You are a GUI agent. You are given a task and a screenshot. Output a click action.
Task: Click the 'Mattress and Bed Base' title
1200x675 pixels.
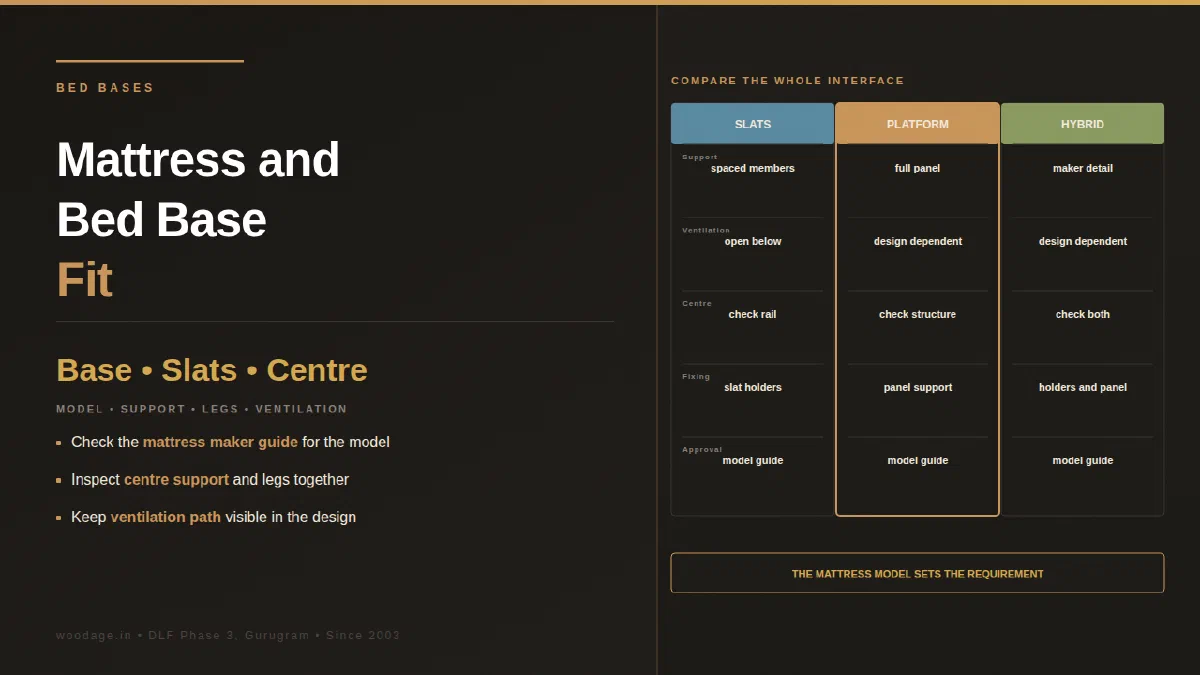click(x=198, y=189)
